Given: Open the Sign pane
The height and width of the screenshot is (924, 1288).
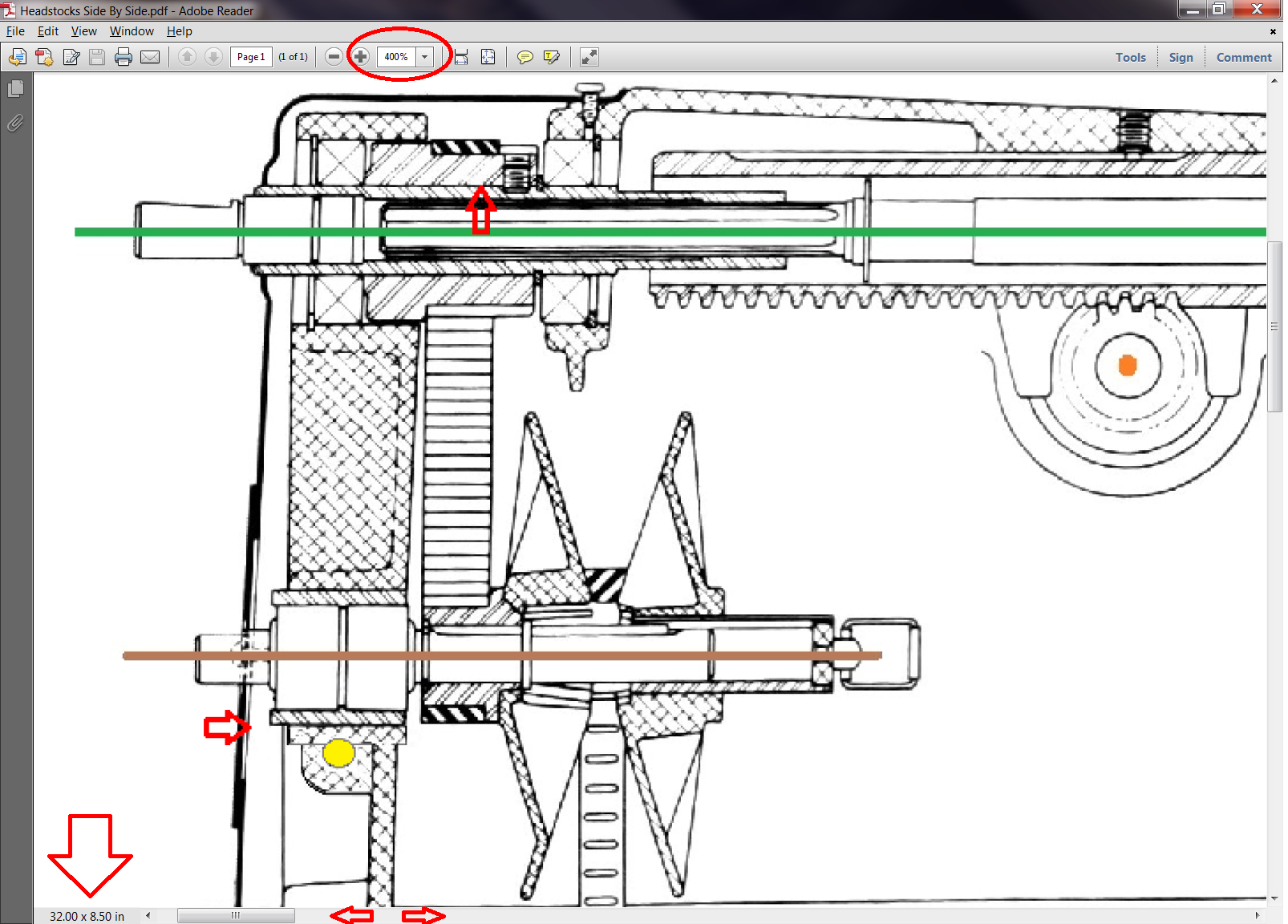Looking at the screenshot, I should pos(1181,58).
